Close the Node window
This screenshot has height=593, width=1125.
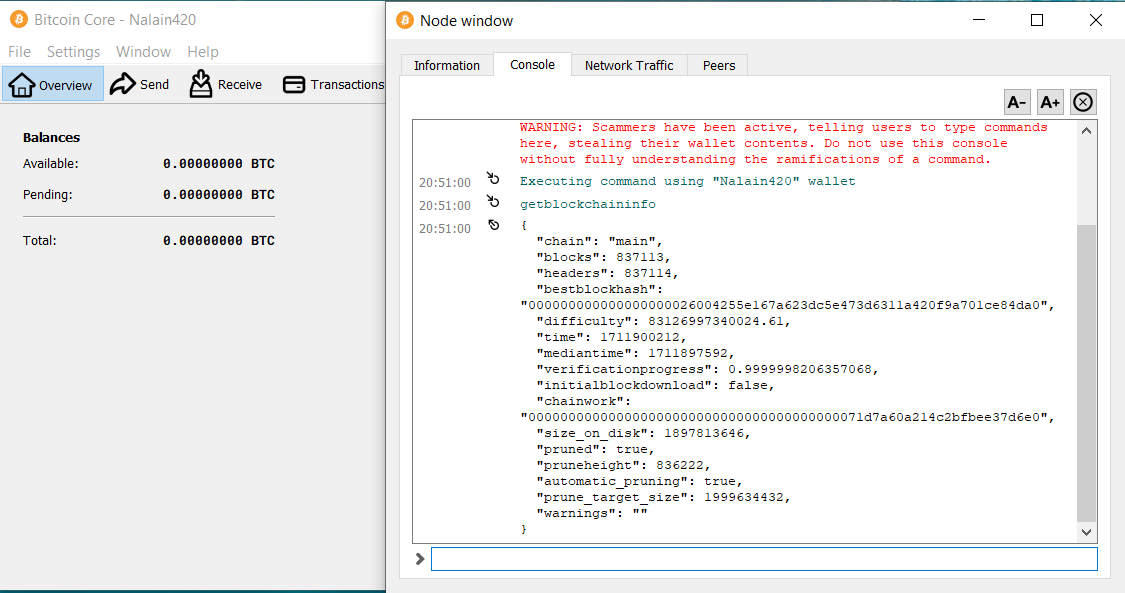(1096, 20)
